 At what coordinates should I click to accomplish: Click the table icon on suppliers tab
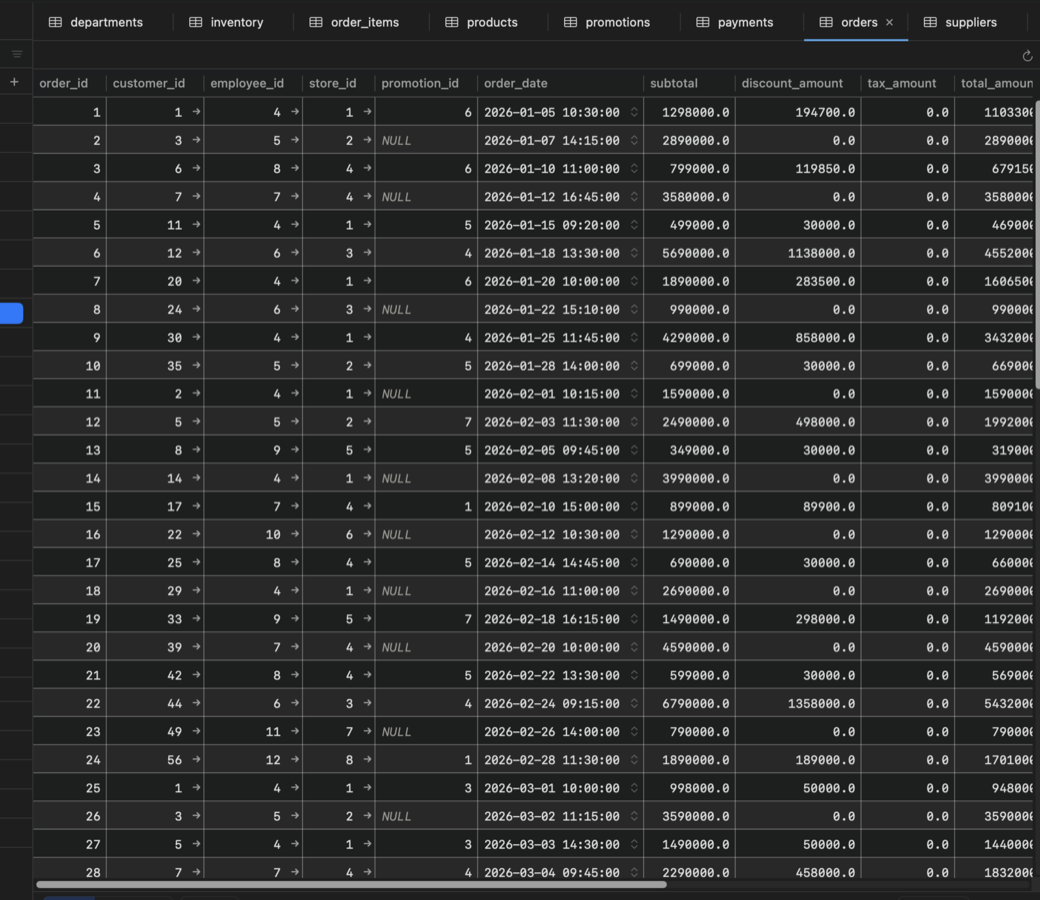coord(931,22)
